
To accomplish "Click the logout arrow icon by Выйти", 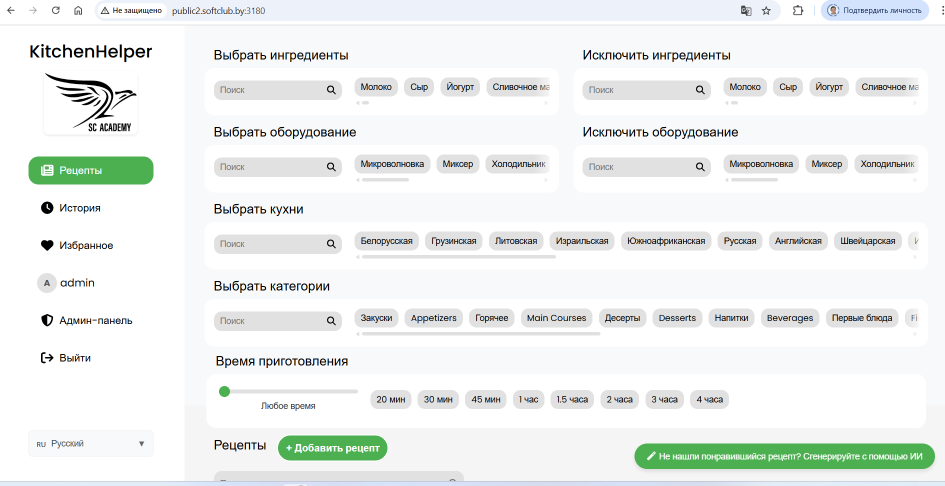I will tap(47, 358).
